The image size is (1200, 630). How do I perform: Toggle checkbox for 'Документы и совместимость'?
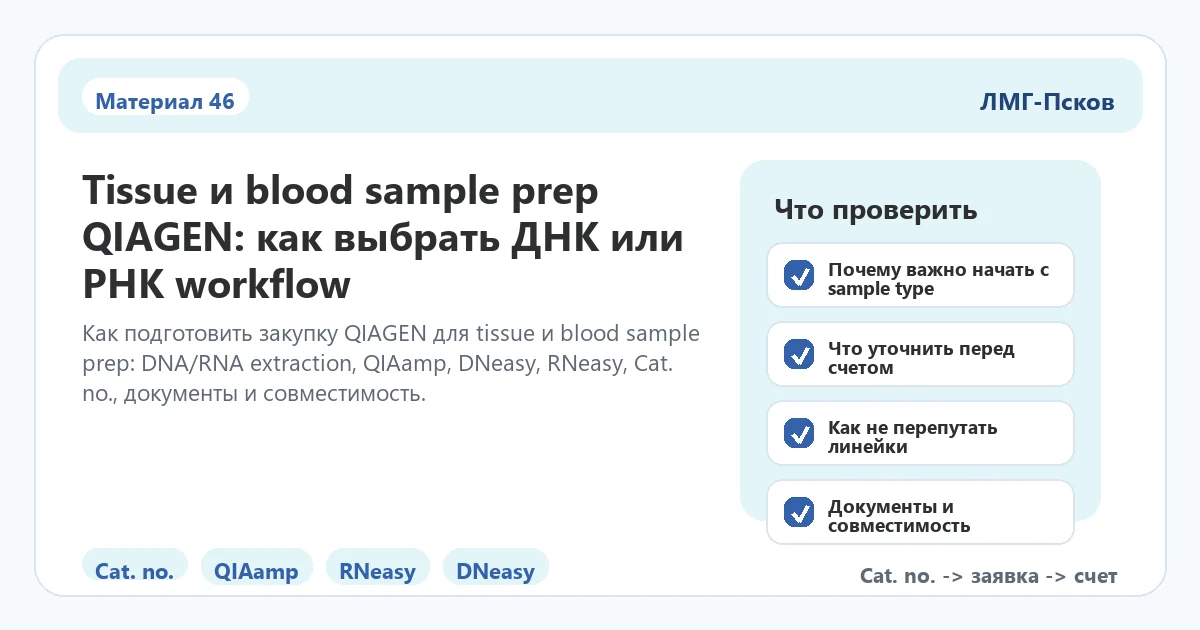pos(798,512)
